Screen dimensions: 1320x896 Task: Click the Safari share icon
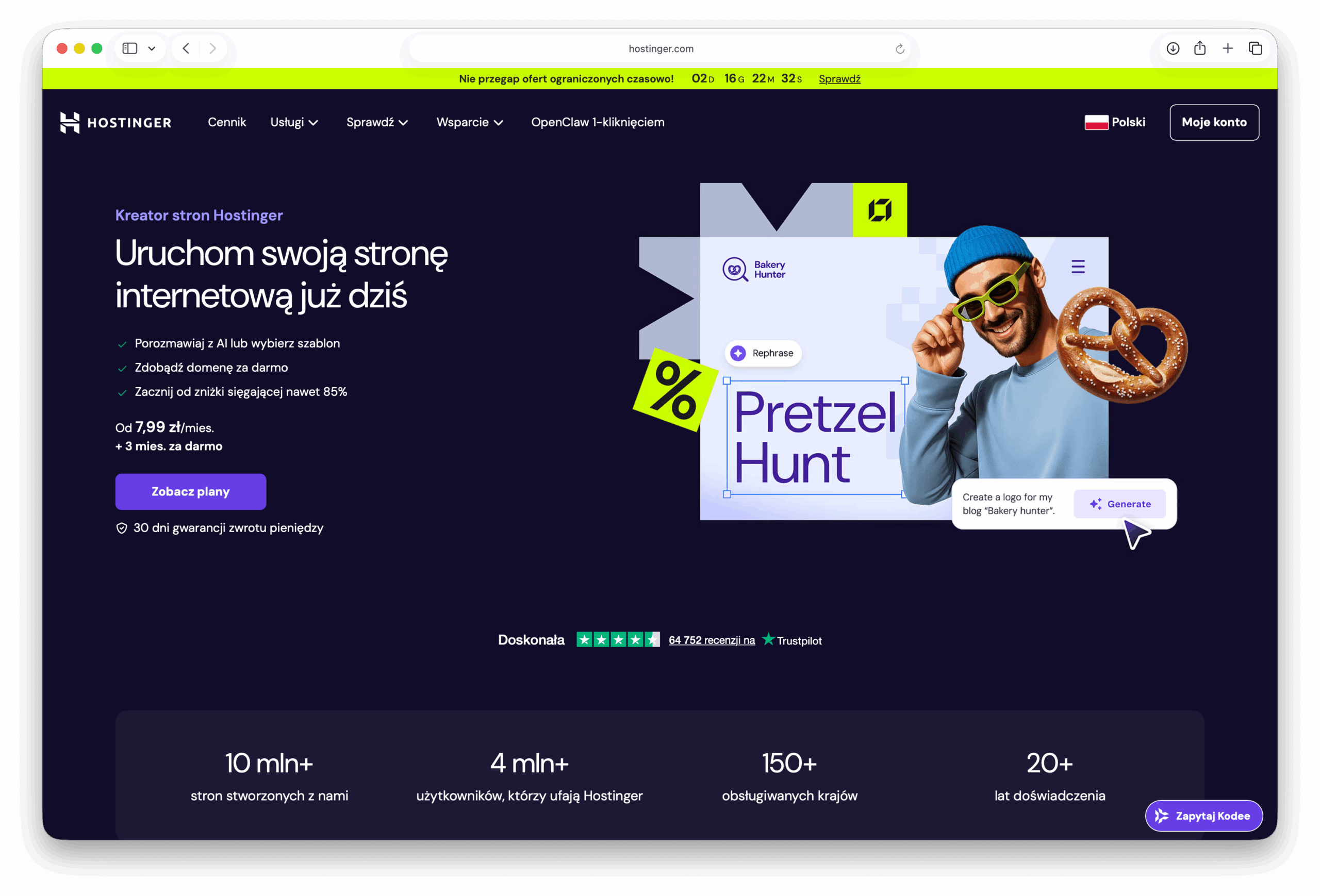coord(1199,48)
